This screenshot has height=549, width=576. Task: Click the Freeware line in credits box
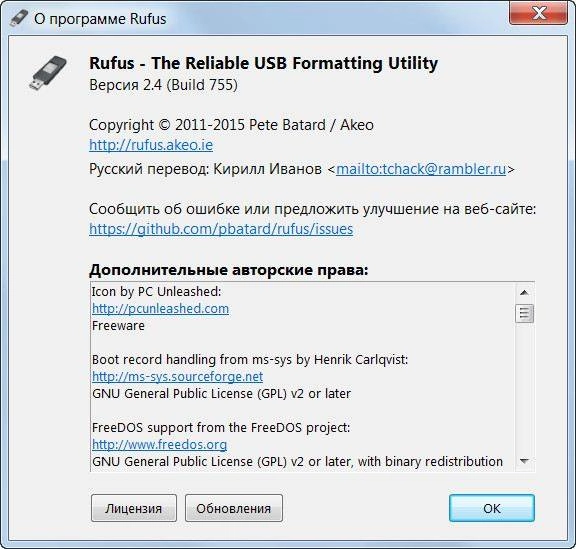pos(118,326)
